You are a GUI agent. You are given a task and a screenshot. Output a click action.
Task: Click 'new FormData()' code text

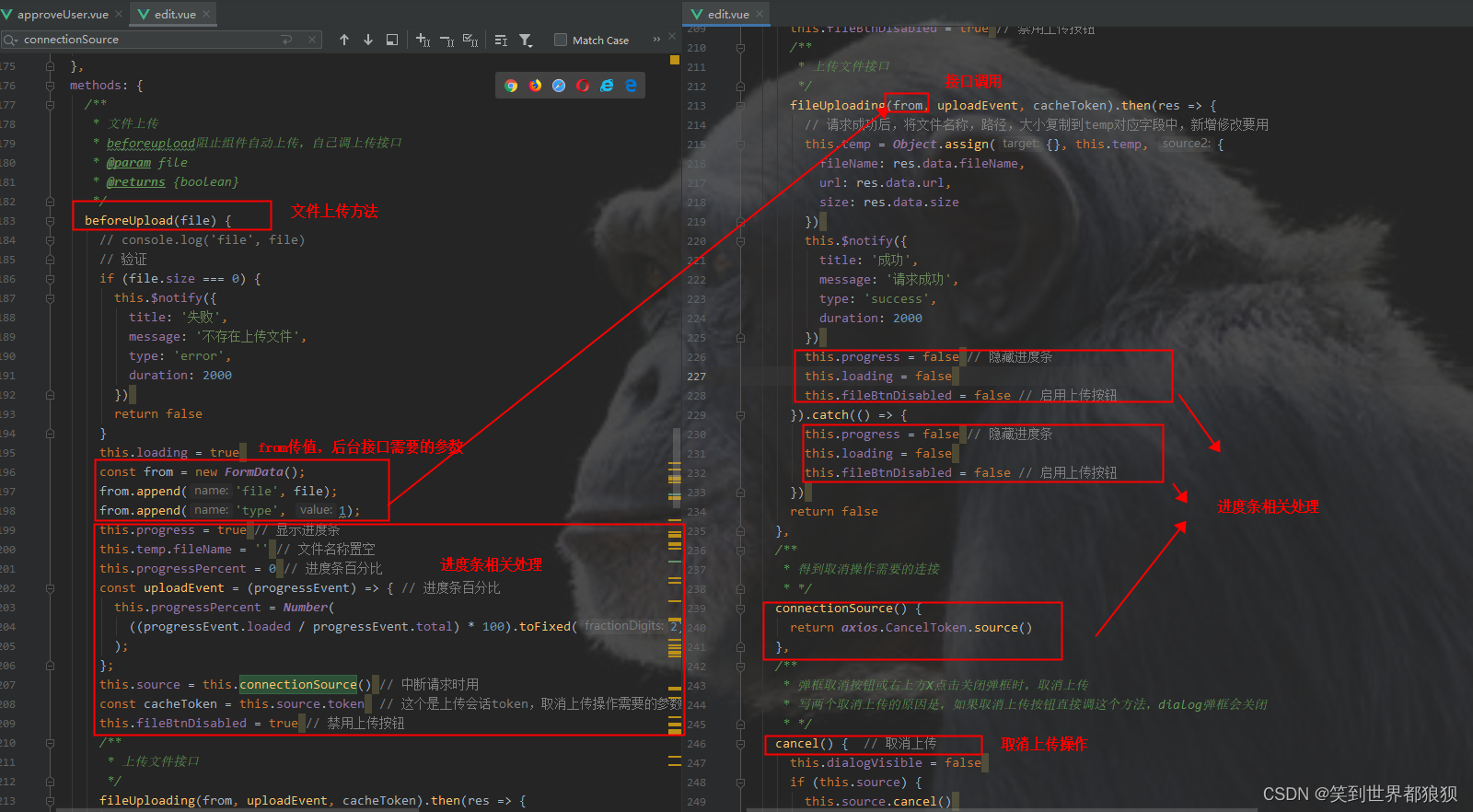click(x=249, y=472)
